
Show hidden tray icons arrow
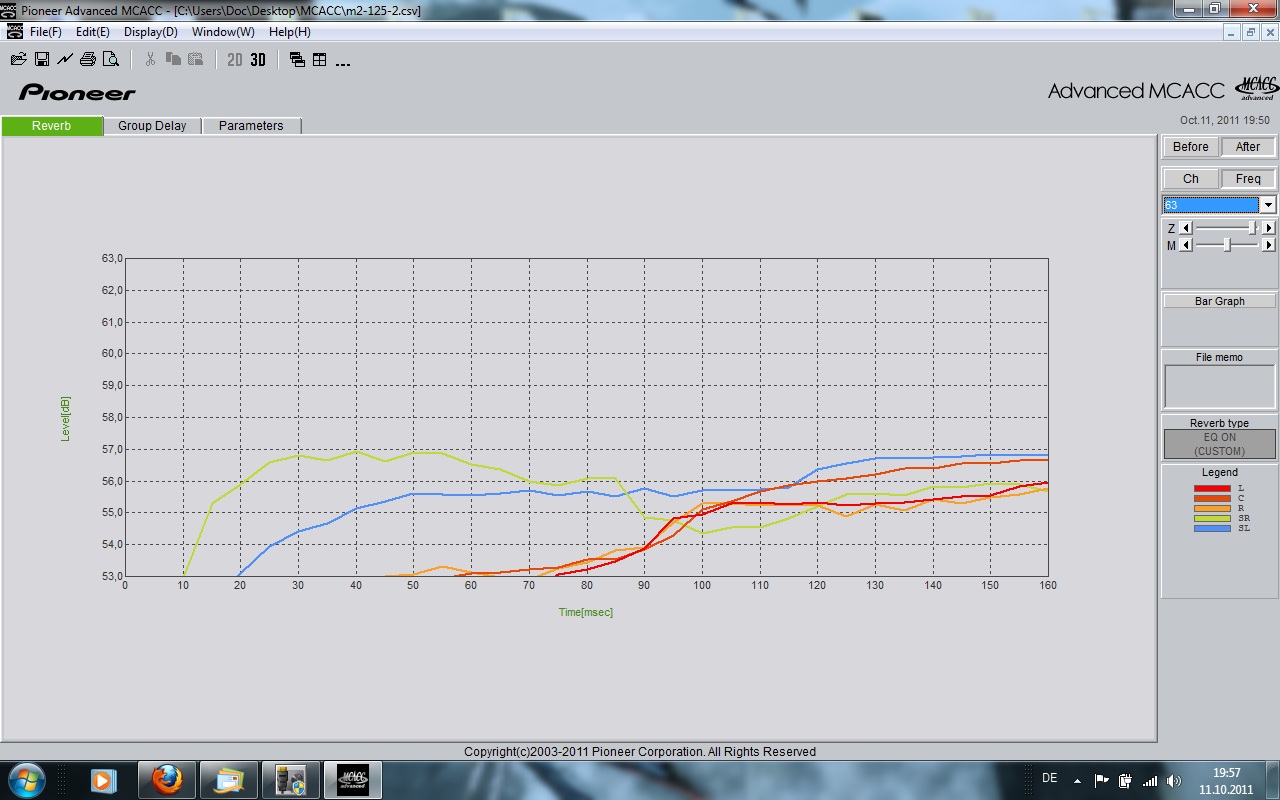pos(1077,781)
